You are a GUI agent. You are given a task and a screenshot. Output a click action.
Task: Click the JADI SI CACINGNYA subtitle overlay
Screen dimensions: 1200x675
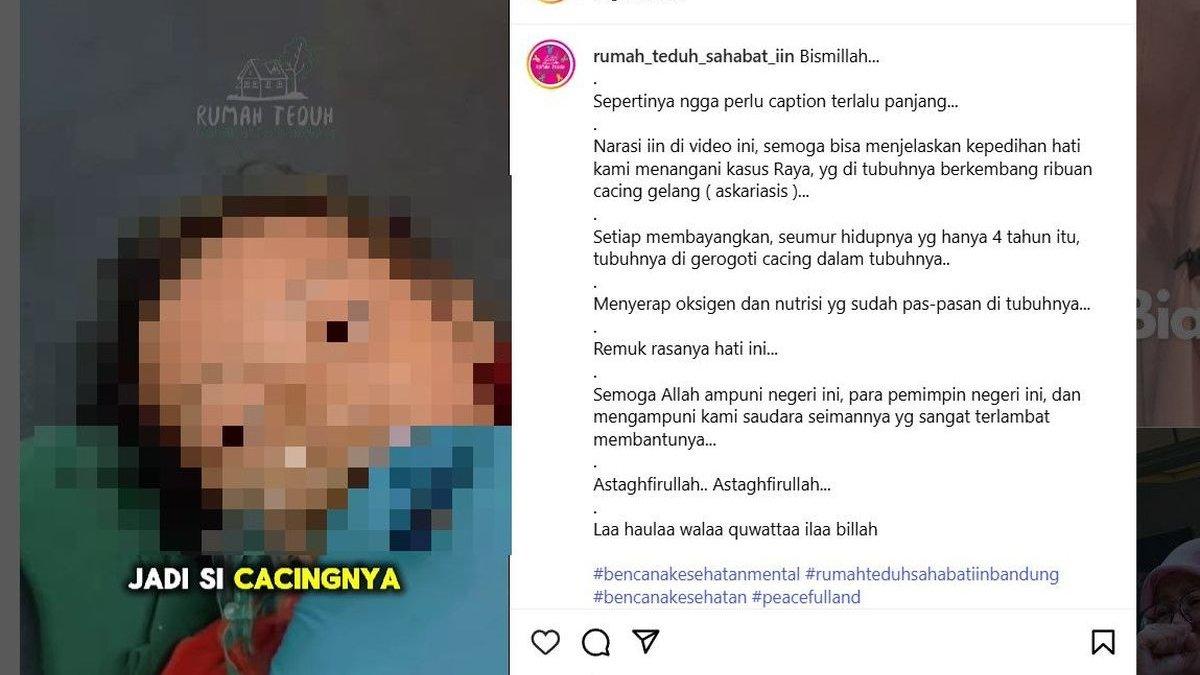pos(264,579)
